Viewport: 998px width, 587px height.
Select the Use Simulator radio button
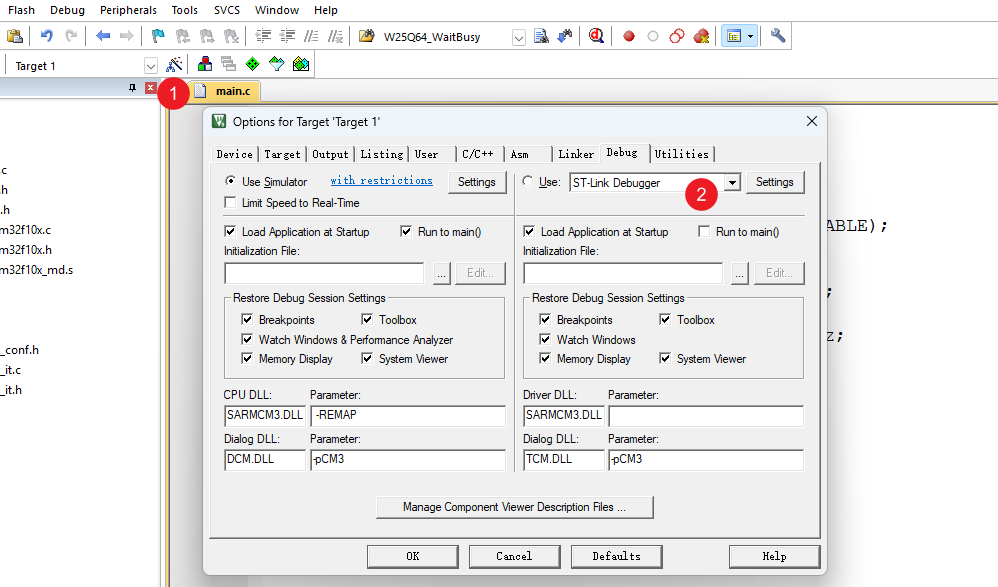[x=231, y=182]
